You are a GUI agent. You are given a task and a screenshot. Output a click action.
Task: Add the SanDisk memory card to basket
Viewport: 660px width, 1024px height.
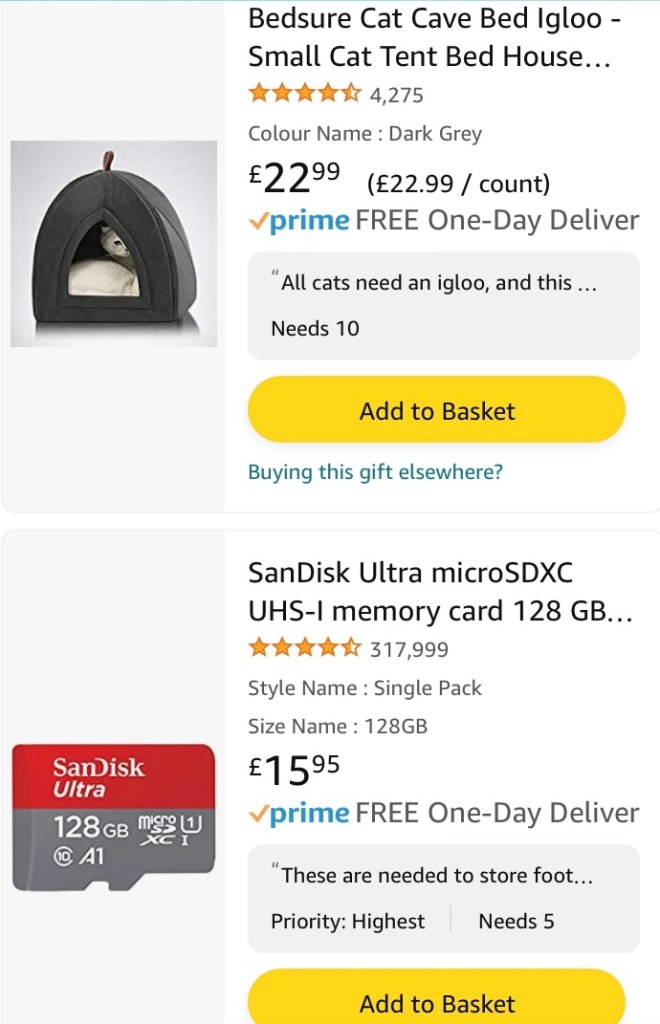coord(437,1001)
